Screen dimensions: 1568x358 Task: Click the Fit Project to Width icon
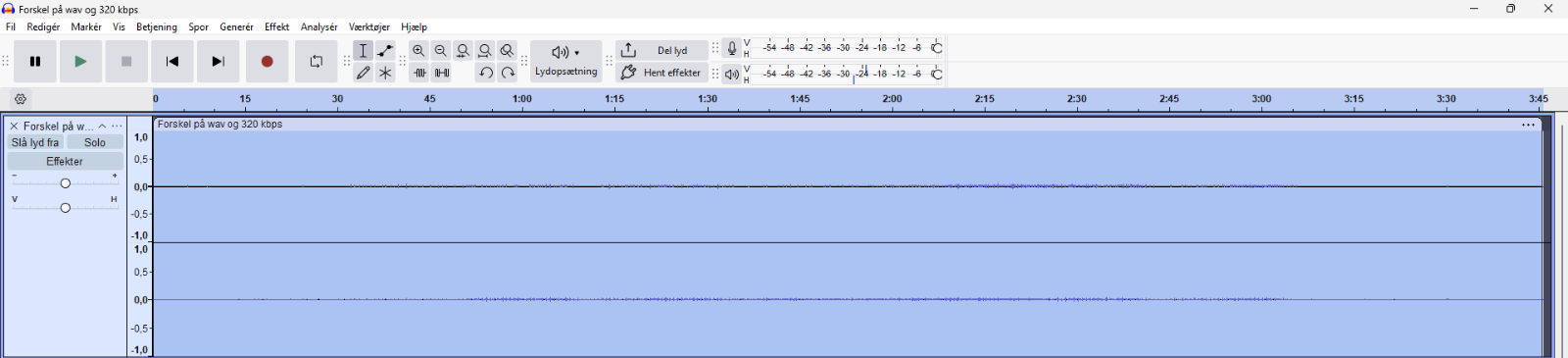[485, 50]
